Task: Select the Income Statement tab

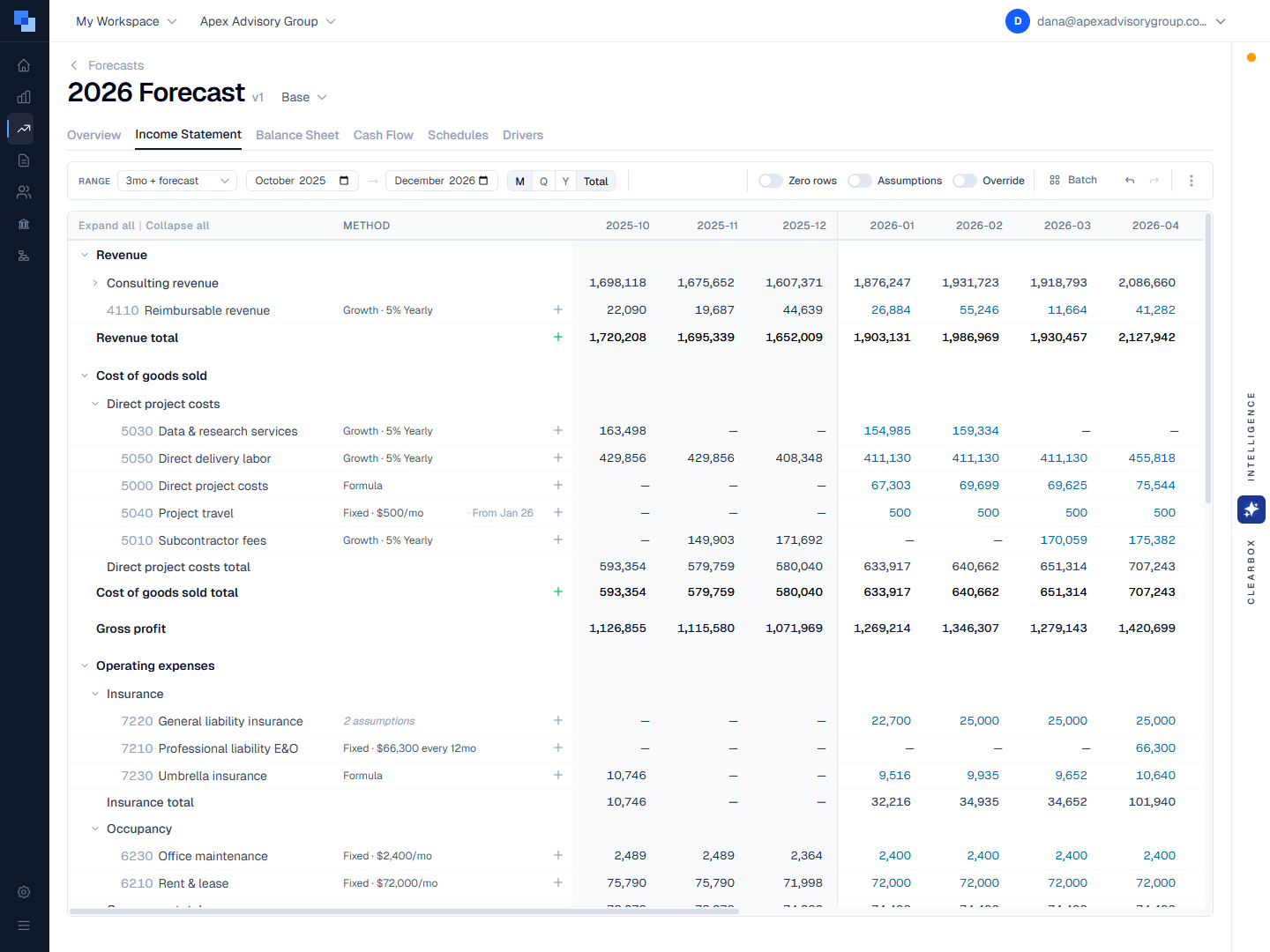Action: [188, 134]
